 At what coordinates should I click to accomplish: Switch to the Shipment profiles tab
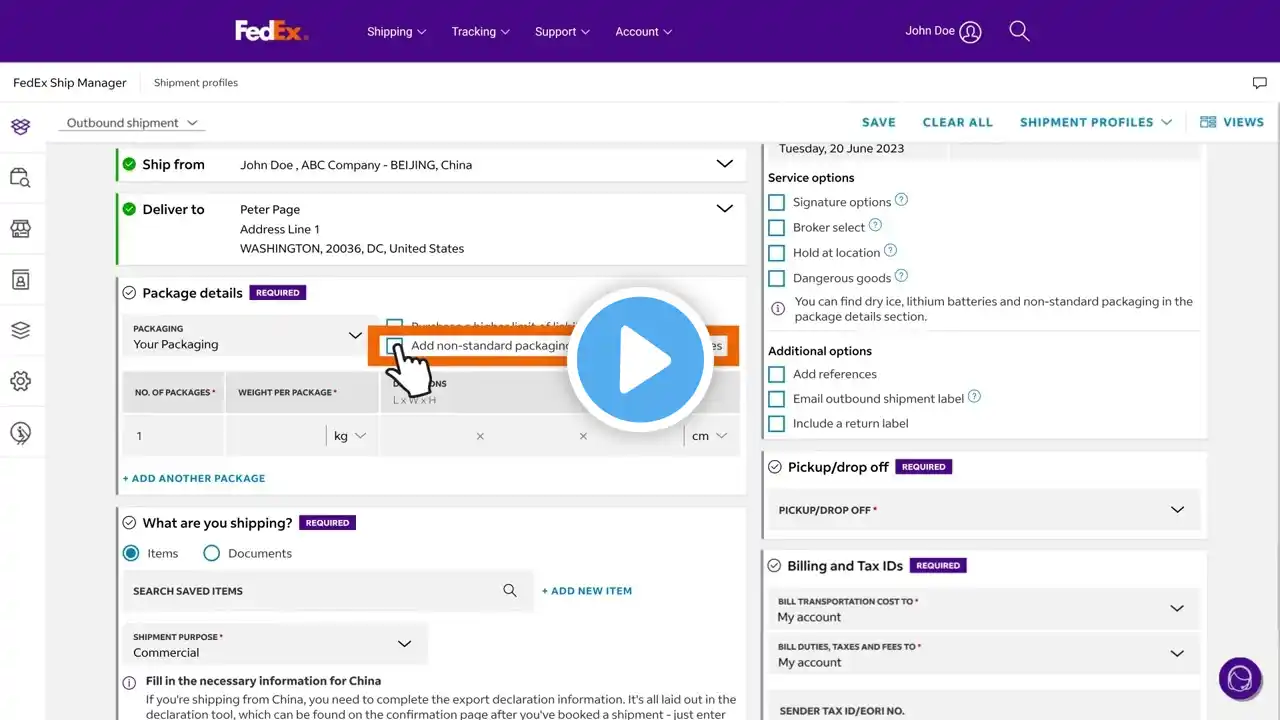(x=196, y=83)
